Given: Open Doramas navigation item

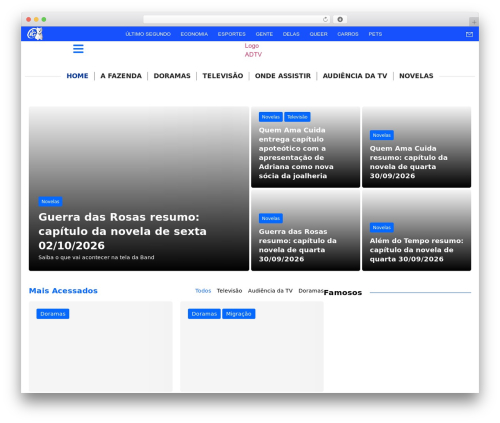Looking at the screenshot, I should (x=172, y=76).
